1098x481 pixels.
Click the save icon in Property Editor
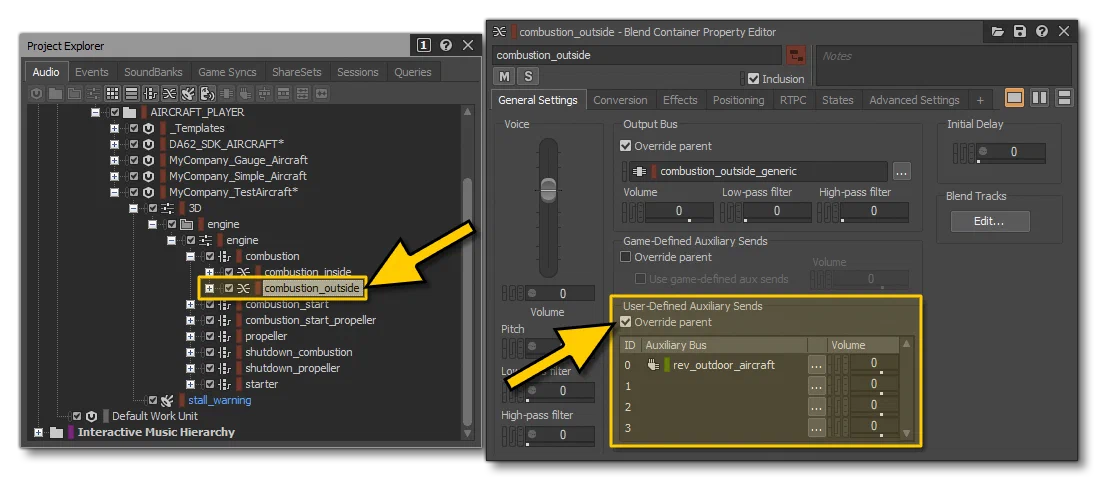(x=1020, y=32)
